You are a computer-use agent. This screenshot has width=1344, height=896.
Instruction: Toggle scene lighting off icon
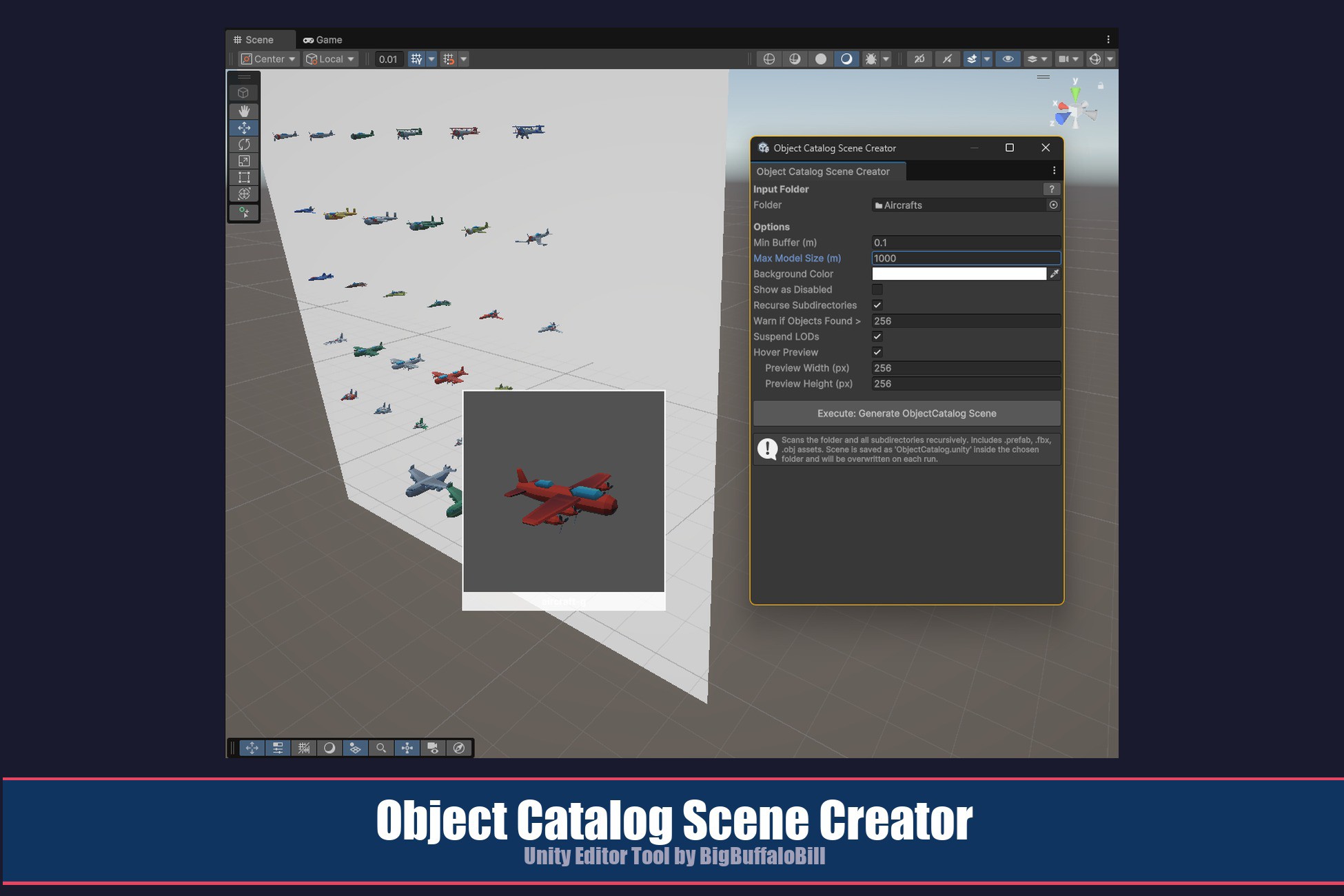coord(948,59)
